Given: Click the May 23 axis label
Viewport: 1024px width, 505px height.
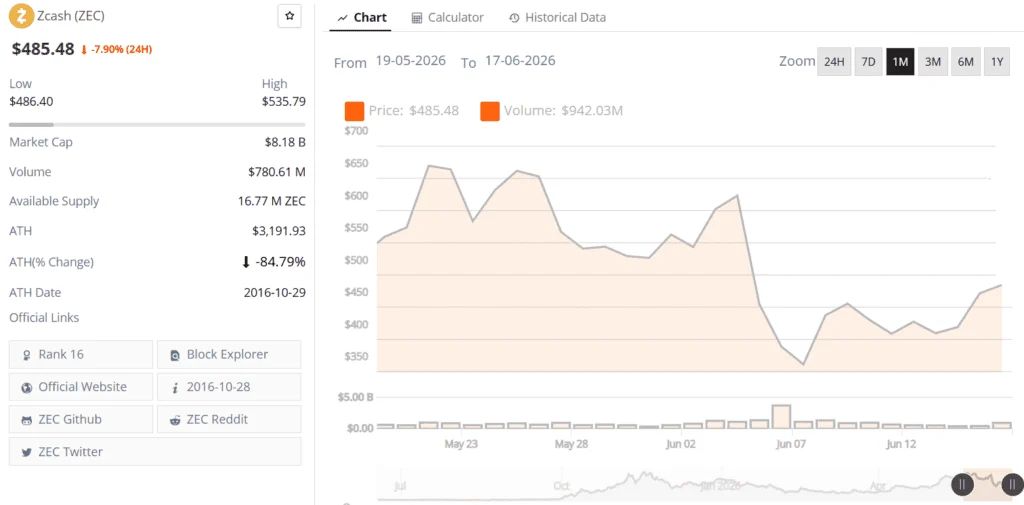Looking at the screenshot, I should tap(461, 444).
